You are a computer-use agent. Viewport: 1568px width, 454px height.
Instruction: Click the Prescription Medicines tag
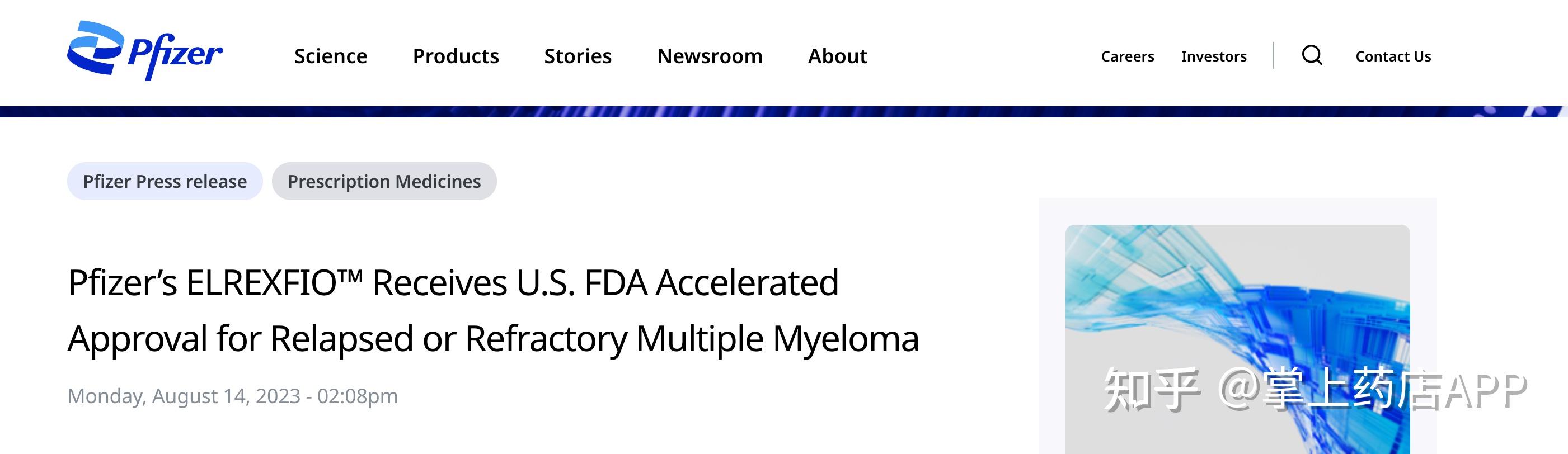[384, 181]
